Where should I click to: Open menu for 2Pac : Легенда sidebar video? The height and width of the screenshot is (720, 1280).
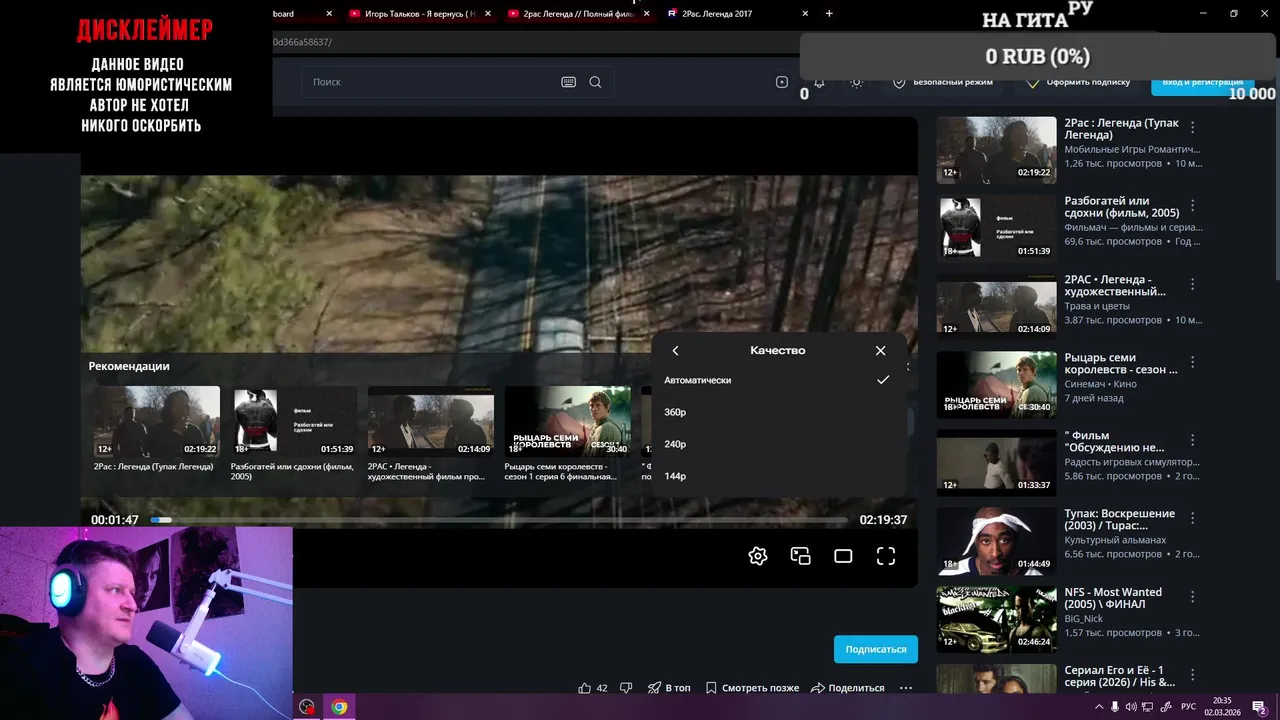1192,128
